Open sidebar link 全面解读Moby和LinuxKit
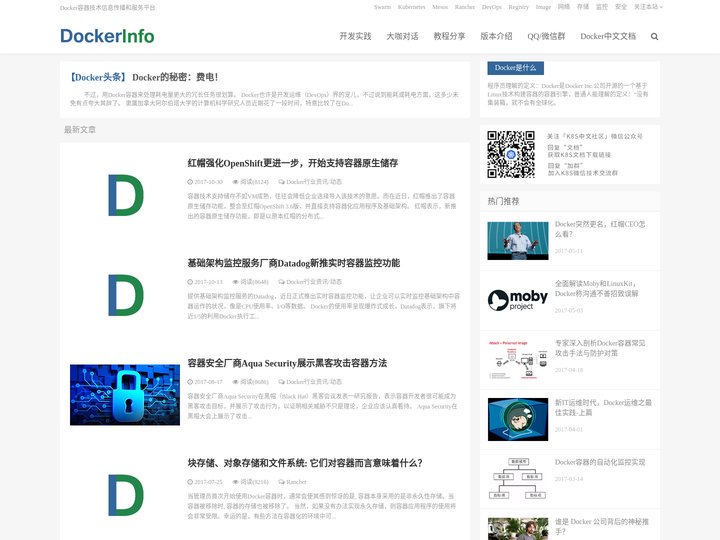The height and width of the screenshot is (540, 720). tap(596, 288)
